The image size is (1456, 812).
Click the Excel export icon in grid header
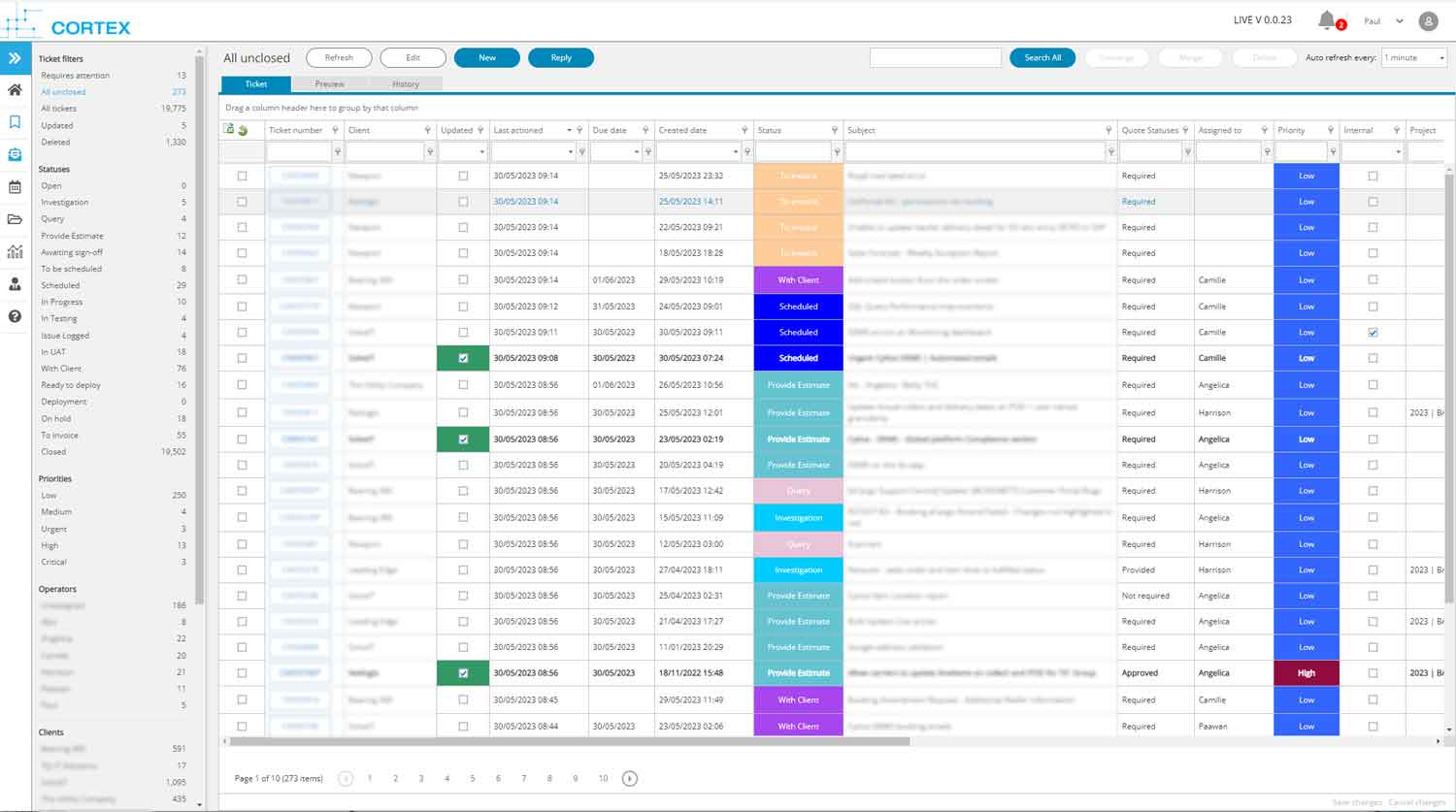point(229,129)
